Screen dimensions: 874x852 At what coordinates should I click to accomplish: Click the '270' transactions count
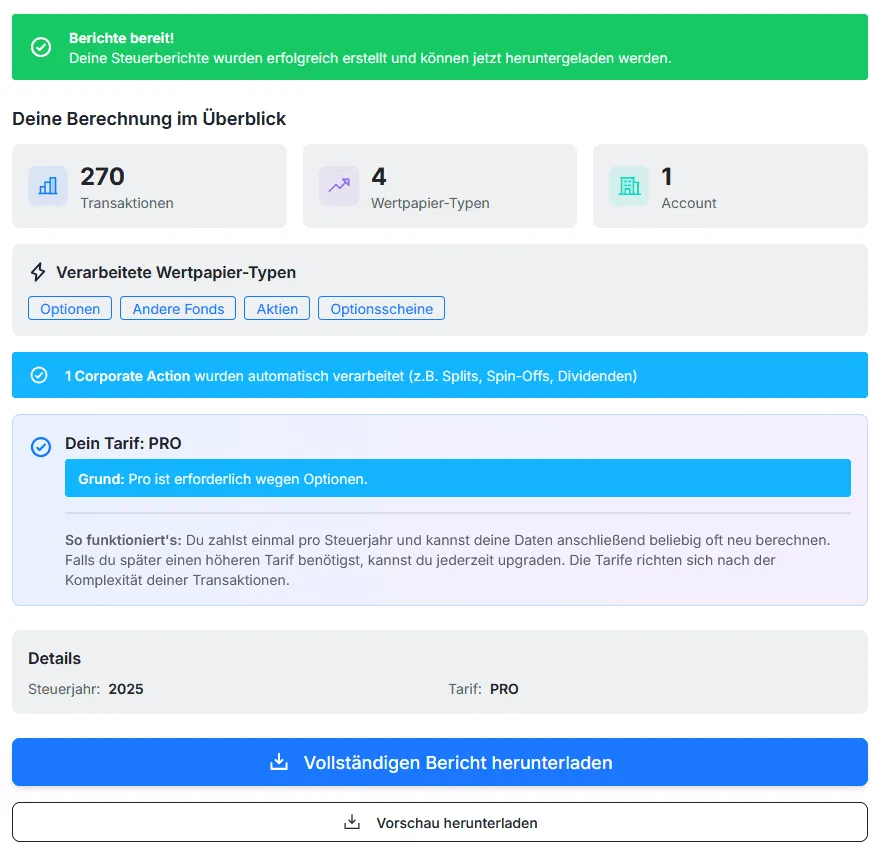(x=103, y=177)
